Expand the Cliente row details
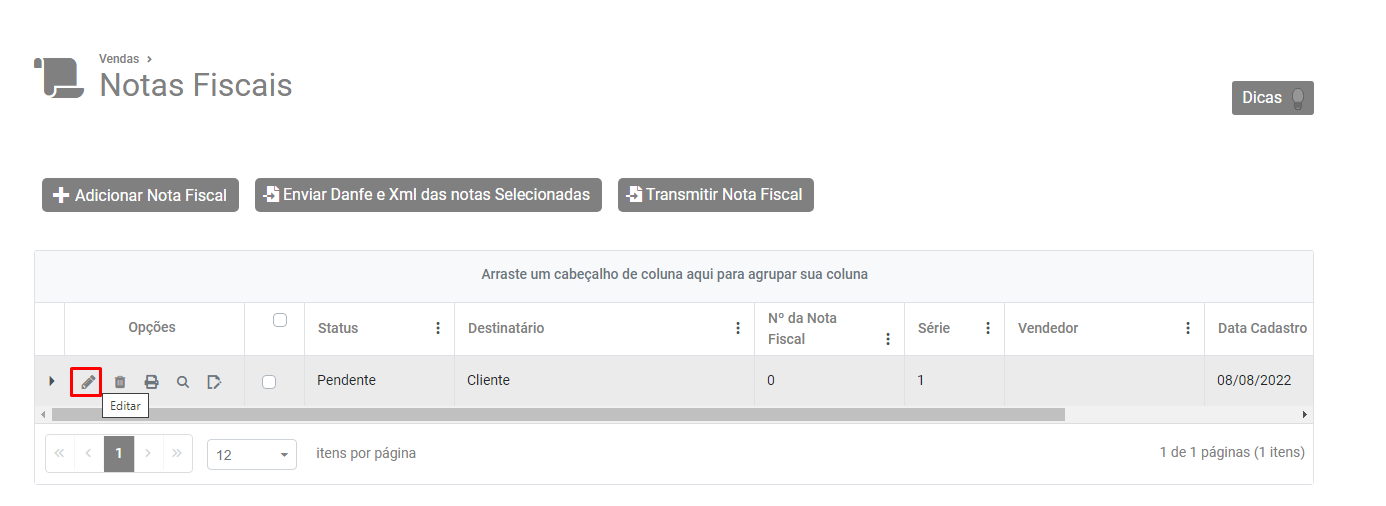Image resolution: width=1386 pixels, height=506 pixels. pyautogui.click(x=52, y=381)
